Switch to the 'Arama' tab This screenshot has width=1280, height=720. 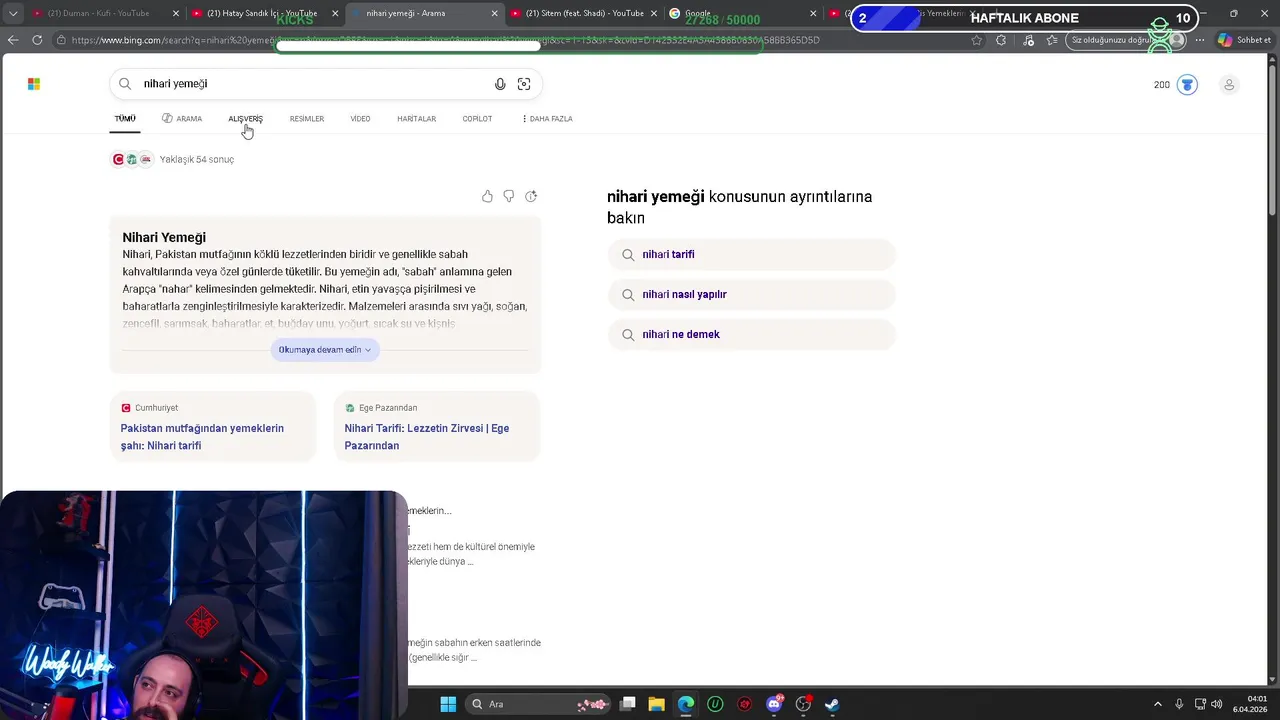(182, 119)
